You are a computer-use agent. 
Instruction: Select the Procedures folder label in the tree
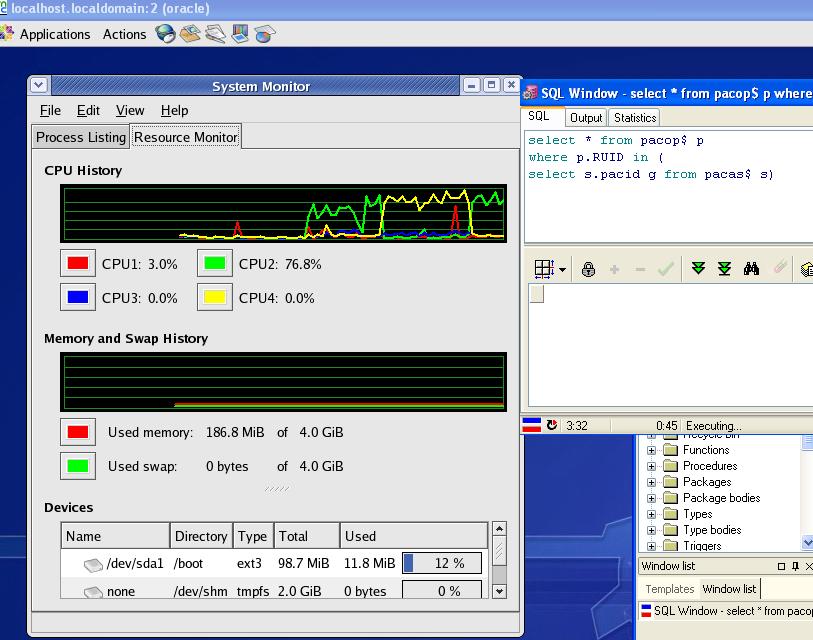[710, 466]
